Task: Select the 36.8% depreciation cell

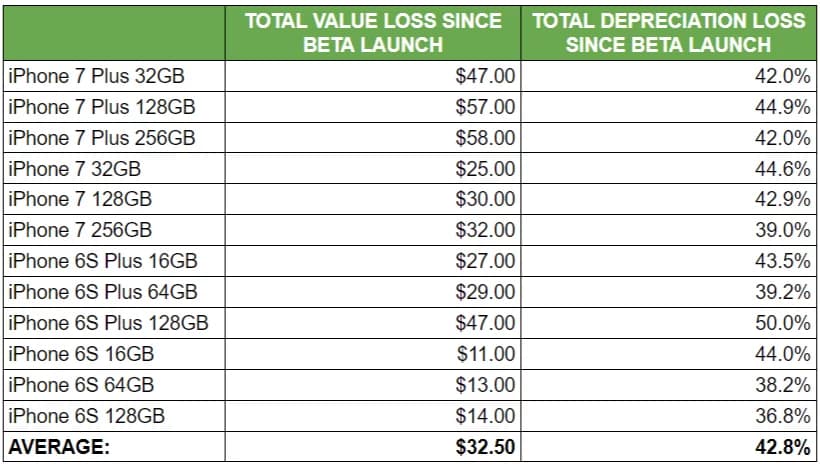Action: tap(783, 416)
